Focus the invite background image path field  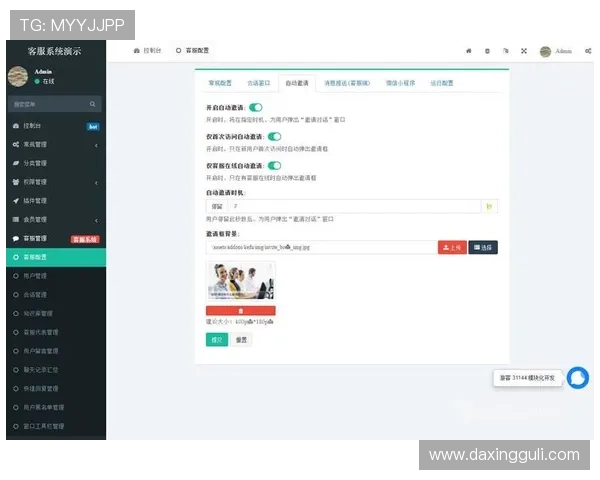coord(321,247)
